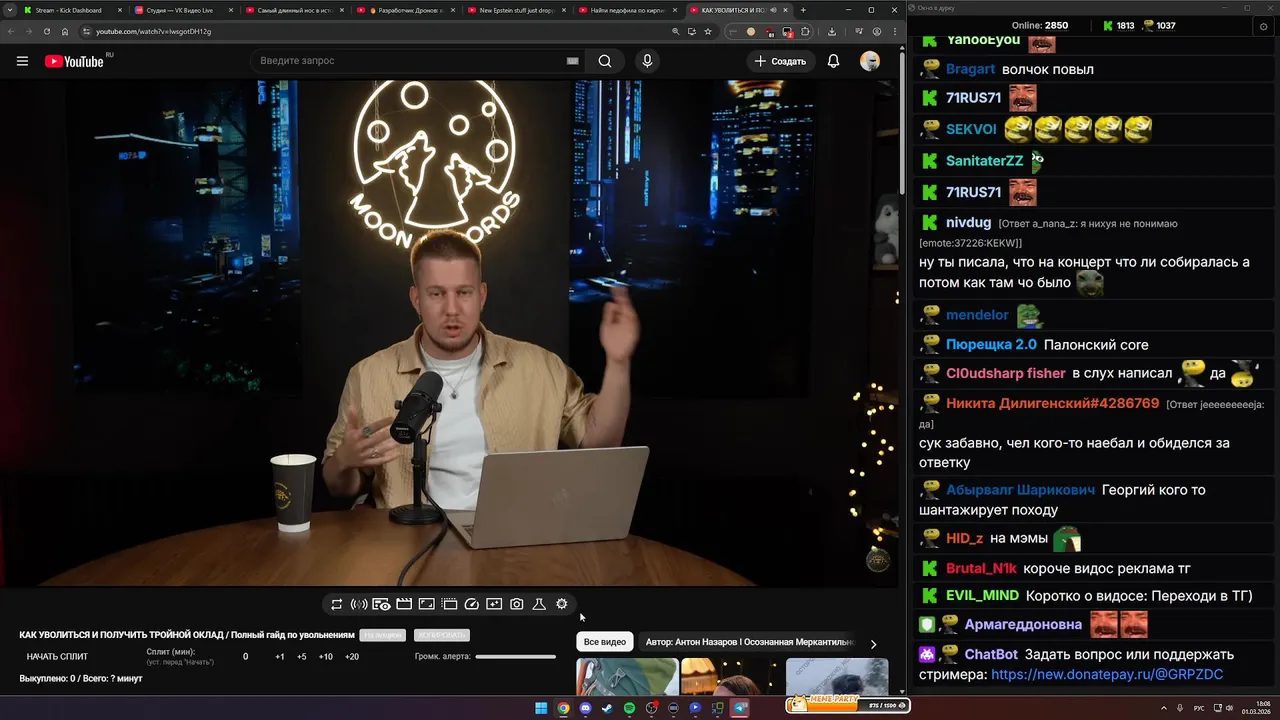Click the eye-video icon in the video toolbar

click(x=381, y=604)
